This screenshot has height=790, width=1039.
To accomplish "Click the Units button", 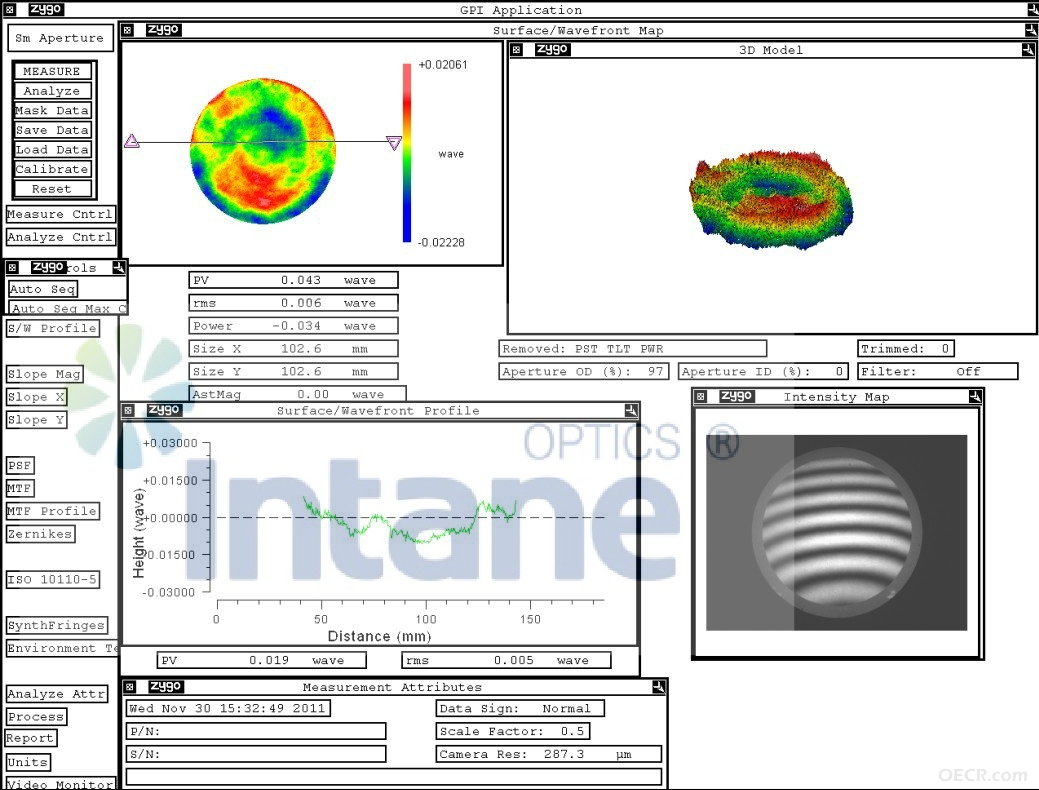I will (28, 762).
